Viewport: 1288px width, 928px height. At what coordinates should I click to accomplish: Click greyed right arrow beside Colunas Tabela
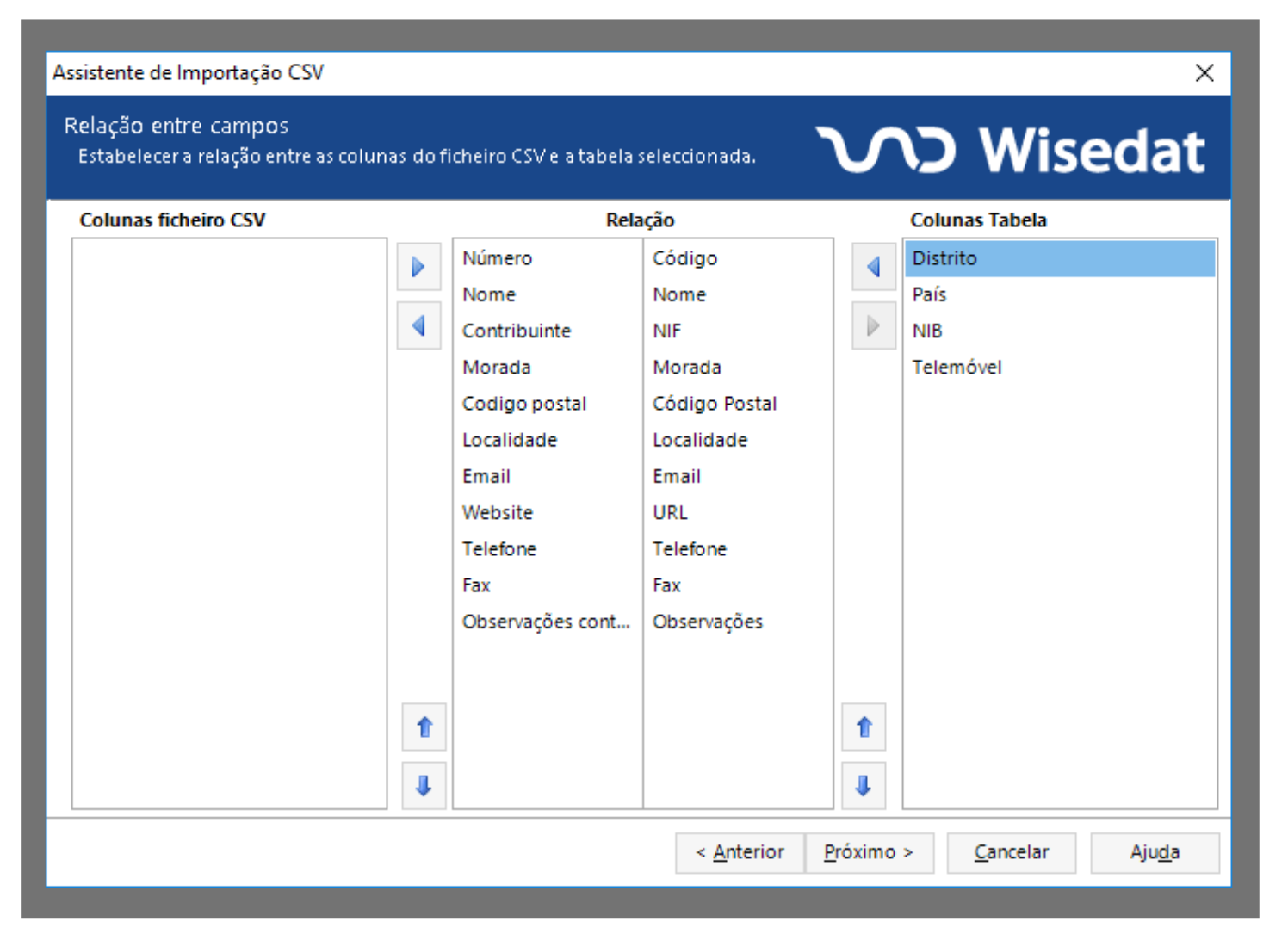point(873,326)
